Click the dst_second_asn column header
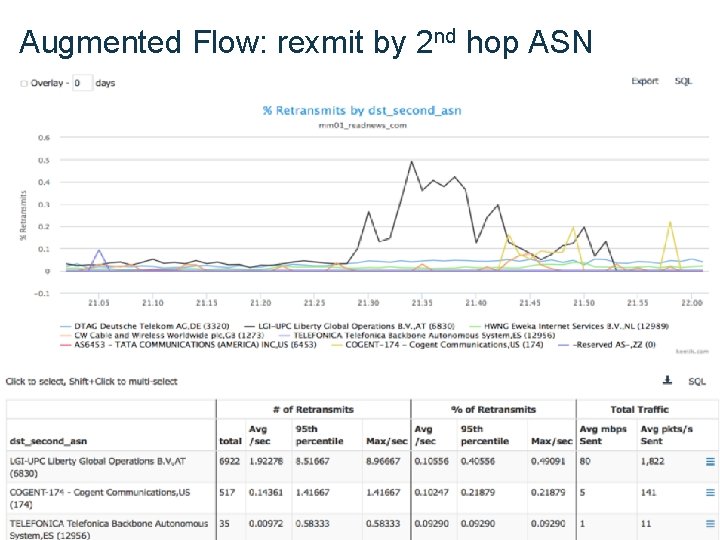This screenshot has width=720, height=540. pyautogui.click(x=48, y=441)
